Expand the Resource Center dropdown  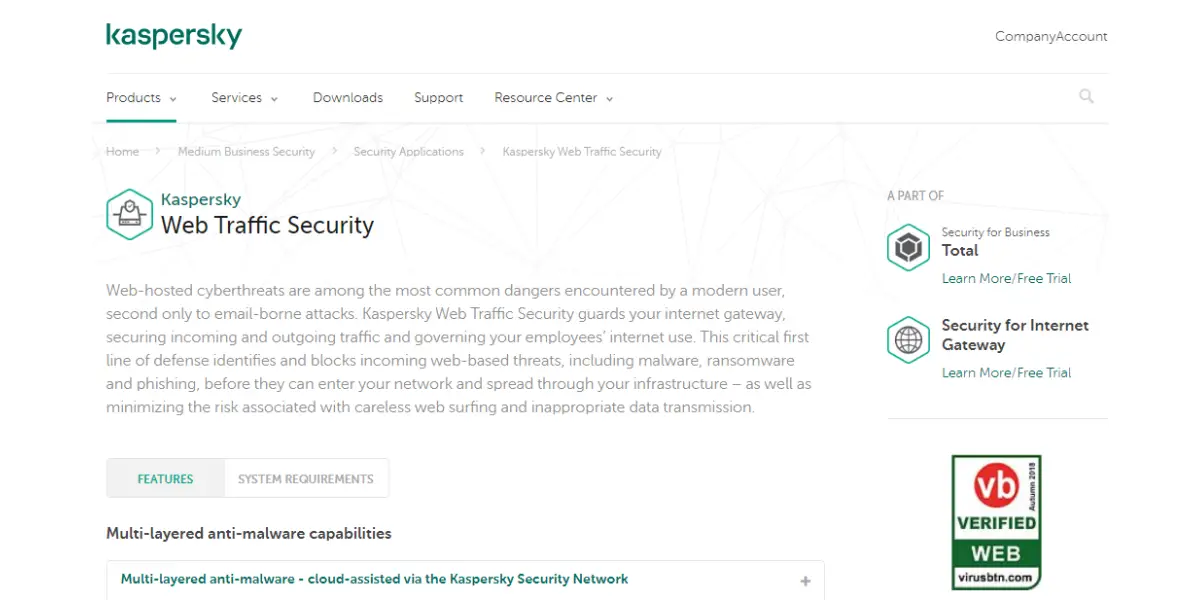[553, 98]
